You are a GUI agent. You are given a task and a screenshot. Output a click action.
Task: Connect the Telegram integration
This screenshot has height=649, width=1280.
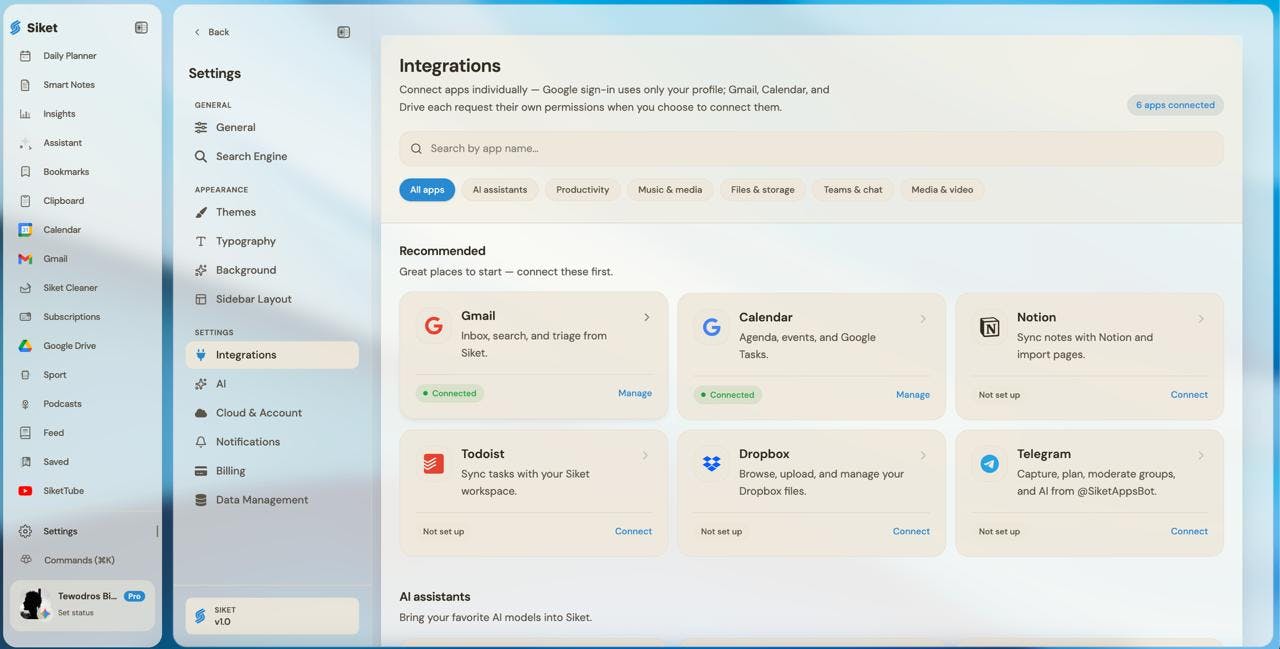pos(1189,531)
